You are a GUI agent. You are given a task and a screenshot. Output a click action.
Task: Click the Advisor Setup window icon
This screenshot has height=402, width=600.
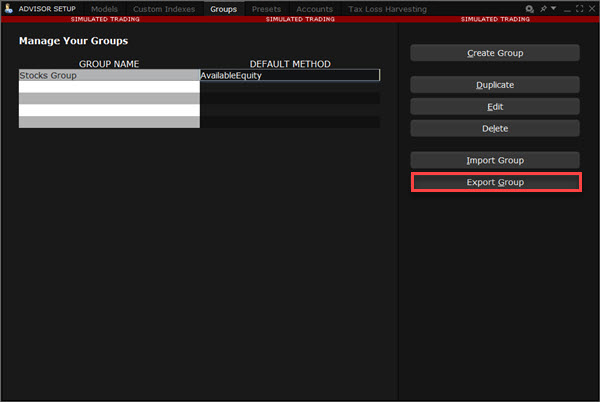[x=8, y=8]
